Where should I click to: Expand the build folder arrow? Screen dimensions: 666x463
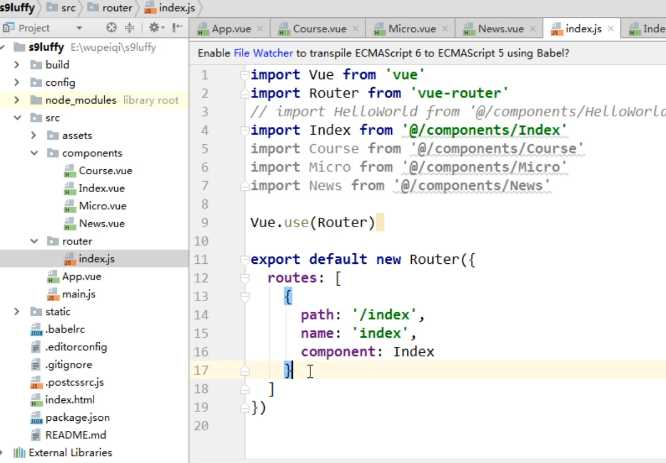coord(17,65)
